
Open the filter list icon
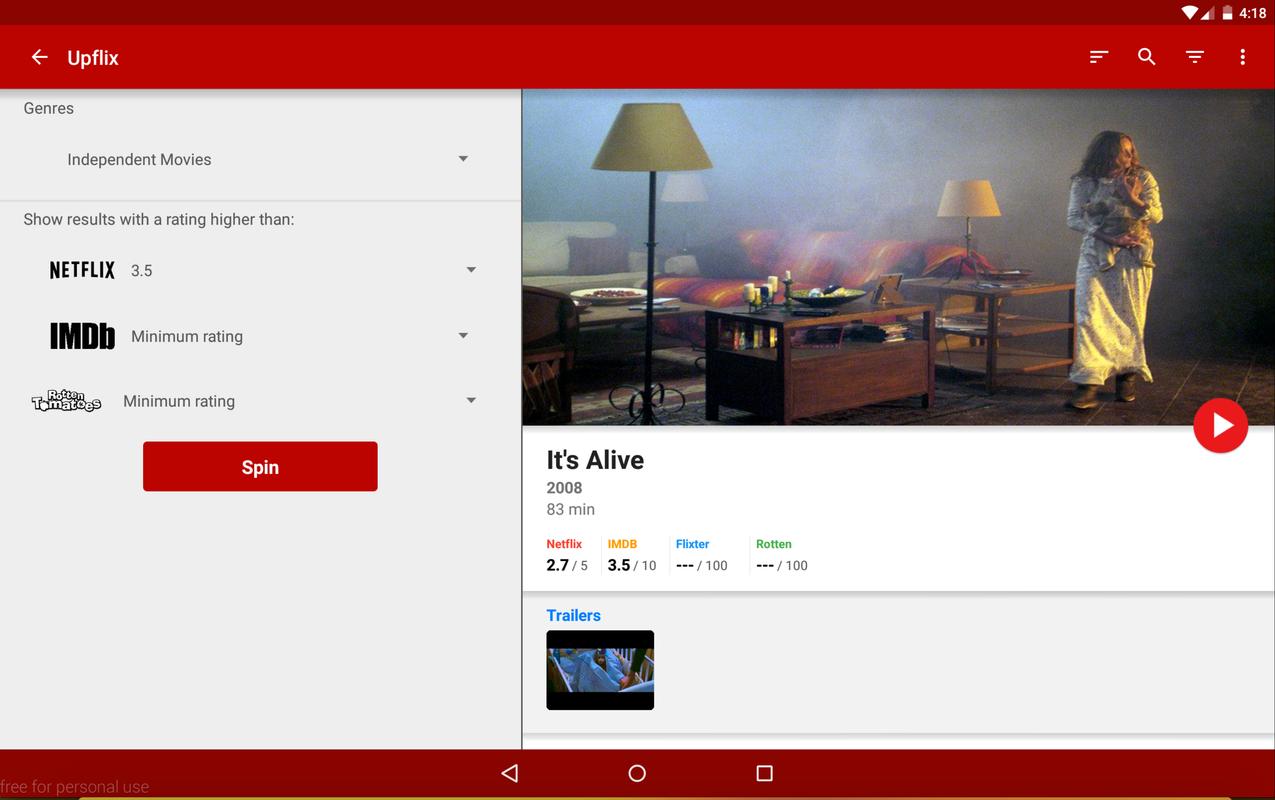coord(1195,57)
